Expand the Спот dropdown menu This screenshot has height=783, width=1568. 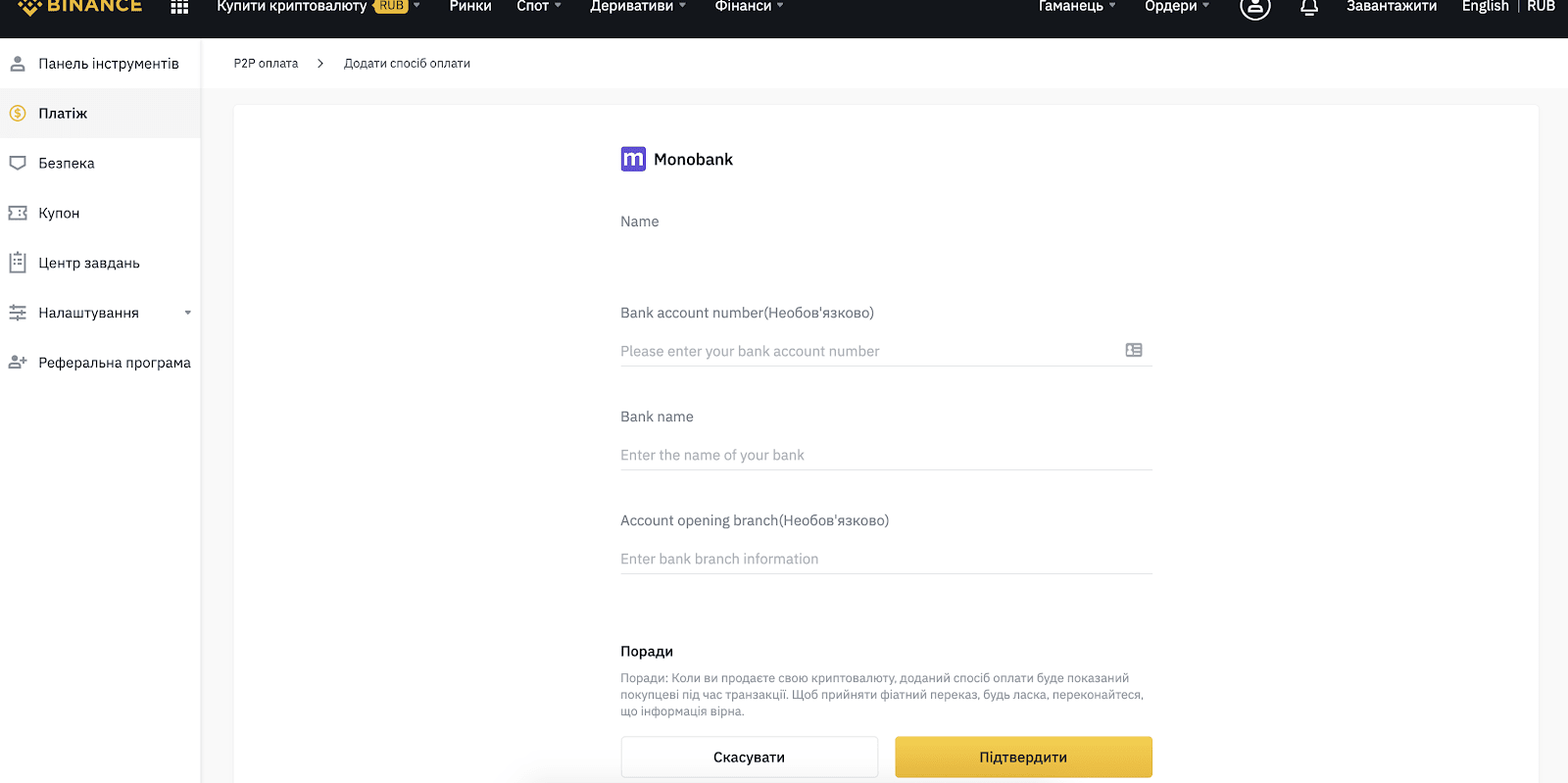click(558, 6)
